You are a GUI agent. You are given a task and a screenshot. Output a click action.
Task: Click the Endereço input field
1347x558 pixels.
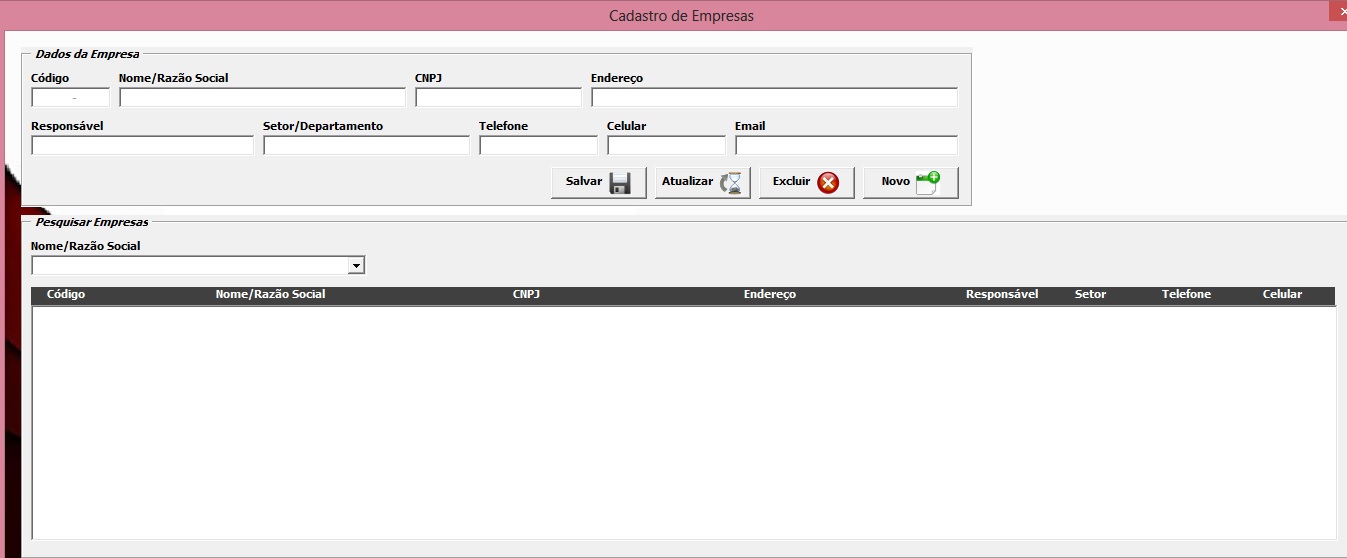point(774,97)
